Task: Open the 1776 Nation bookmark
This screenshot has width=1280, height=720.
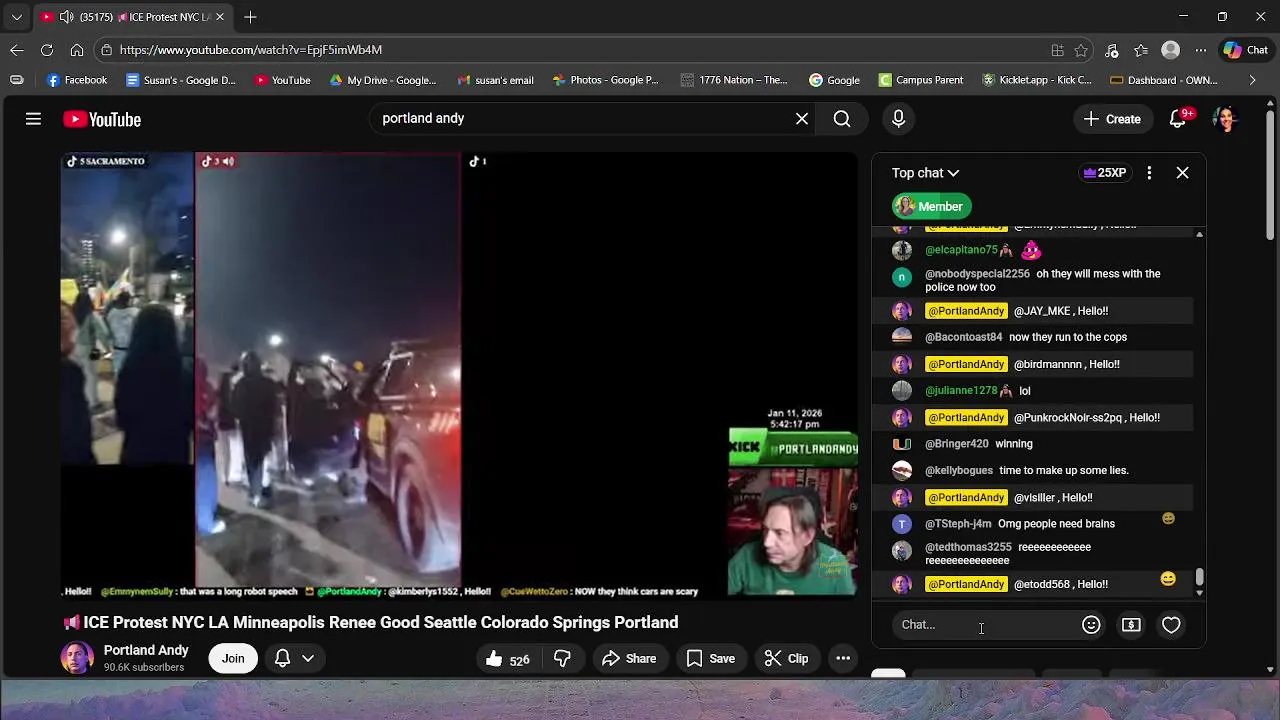Action: (x=734, y=80)
